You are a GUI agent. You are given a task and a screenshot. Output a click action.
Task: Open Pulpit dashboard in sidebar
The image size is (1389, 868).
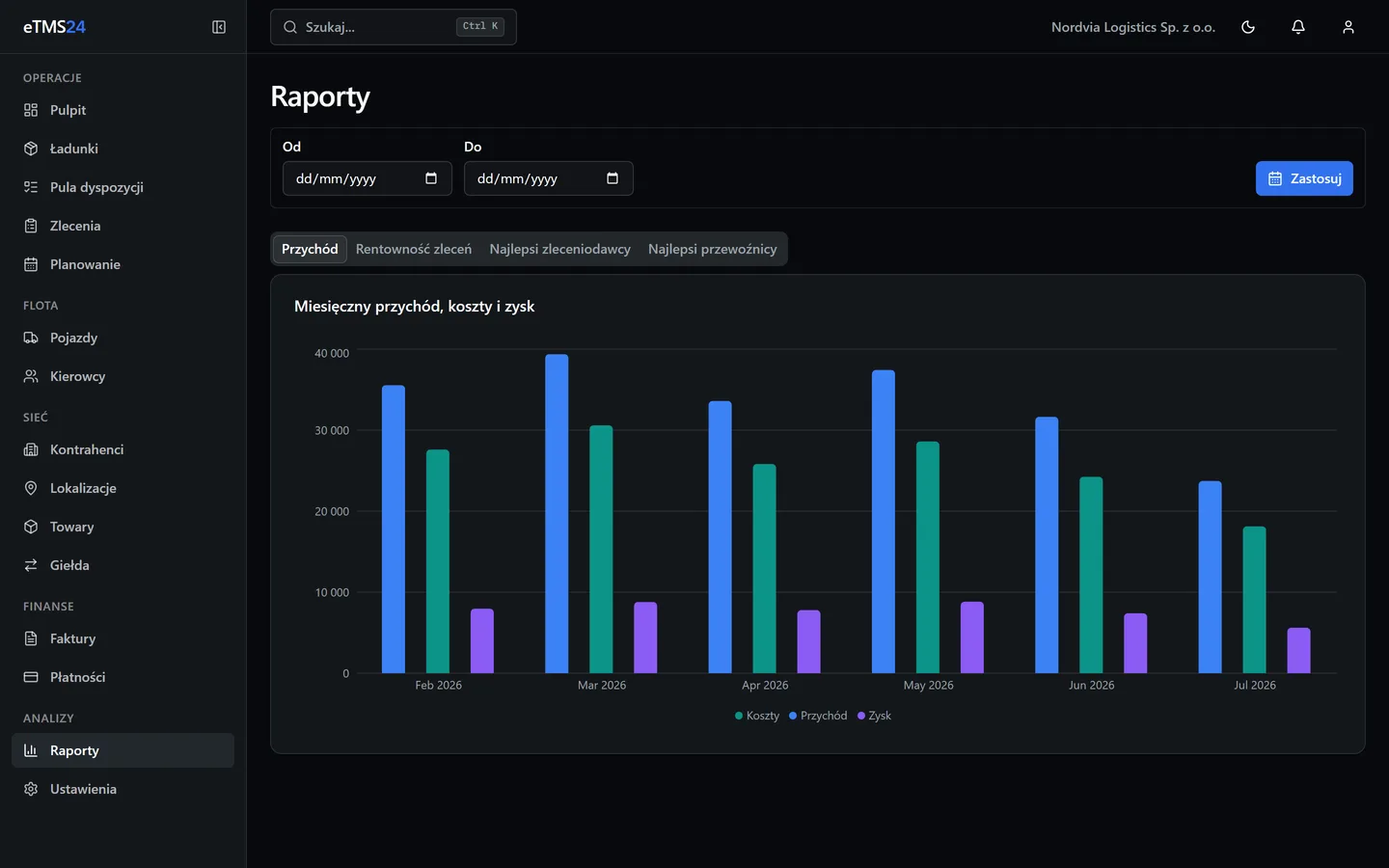[x=123, y=110]
